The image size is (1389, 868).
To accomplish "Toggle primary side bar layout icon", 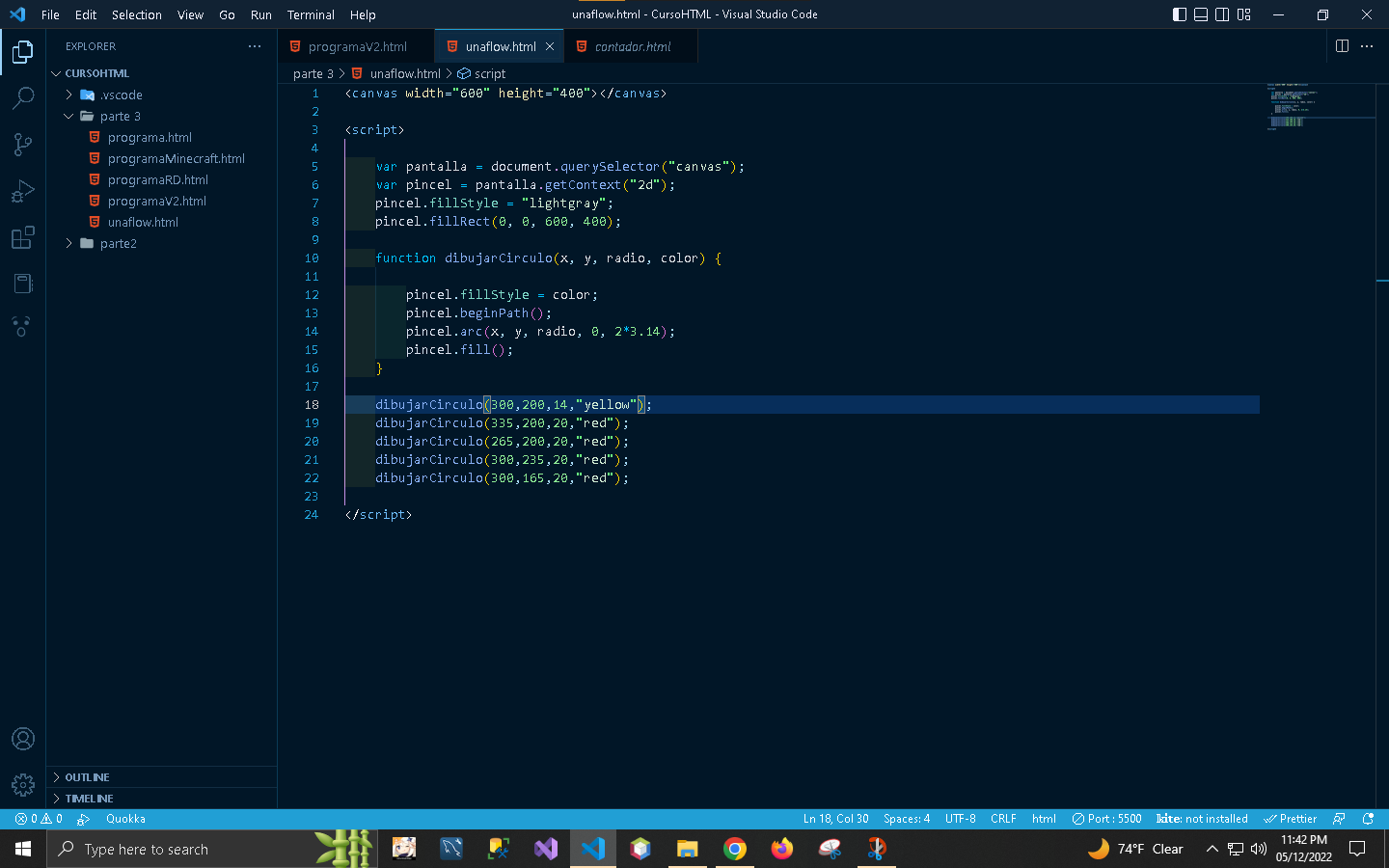I will [x=1180, y=14].
